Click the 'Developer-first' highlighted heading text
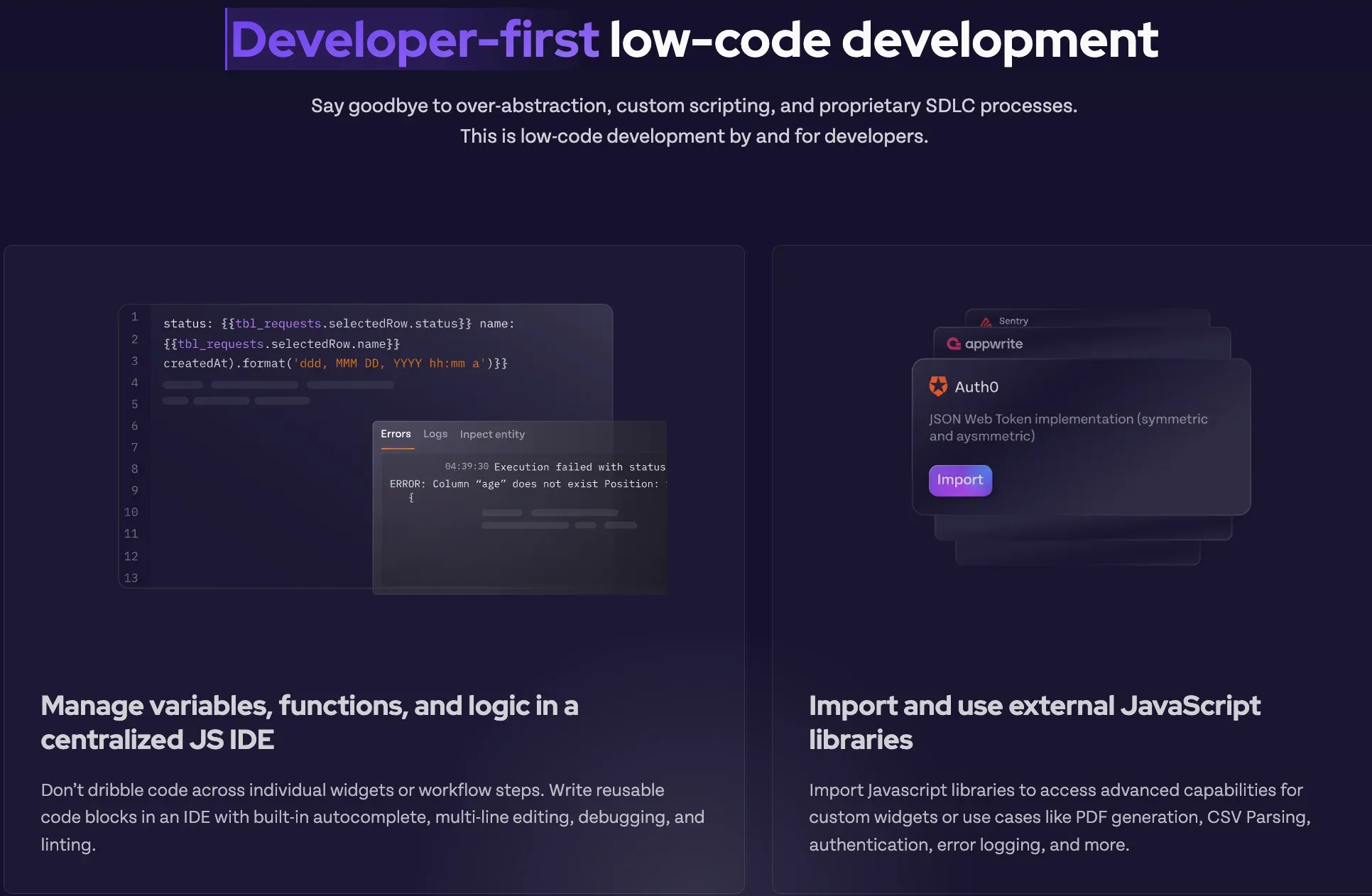This screenshot has height=896, width=1372. coord(415,40)
